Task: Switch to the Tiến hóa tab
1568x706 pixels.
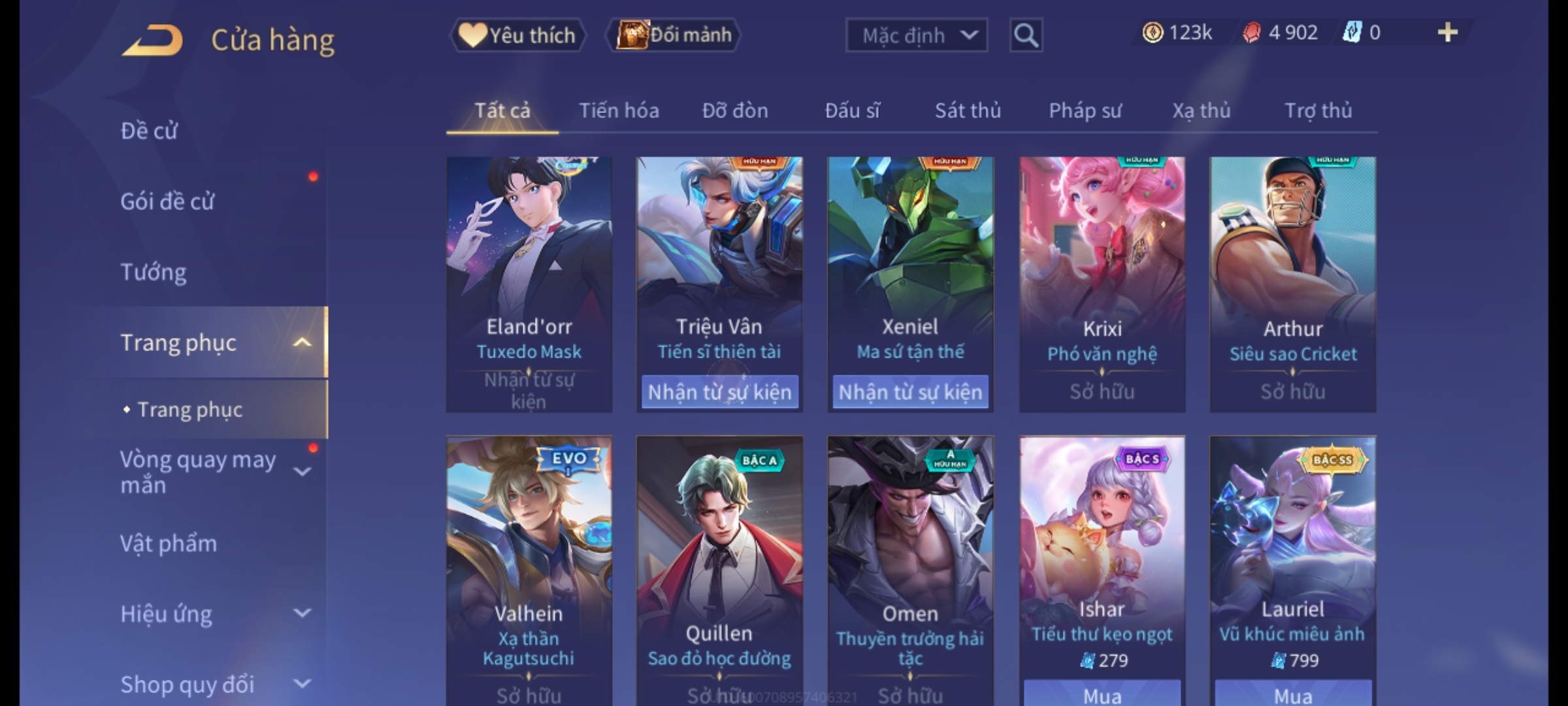Action: (x=619, y=110)
